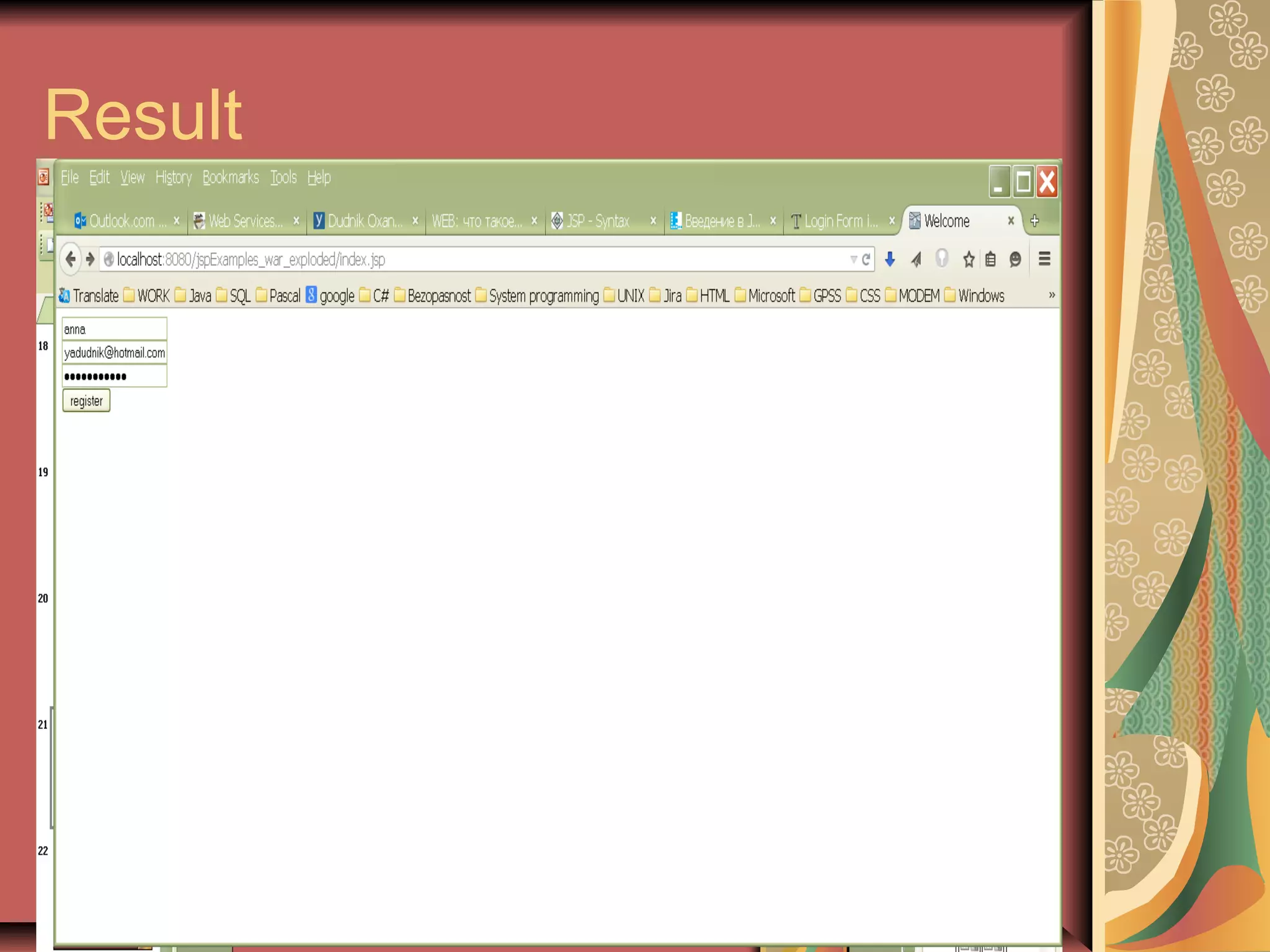Open the CSS bookmarks folder

863,296
